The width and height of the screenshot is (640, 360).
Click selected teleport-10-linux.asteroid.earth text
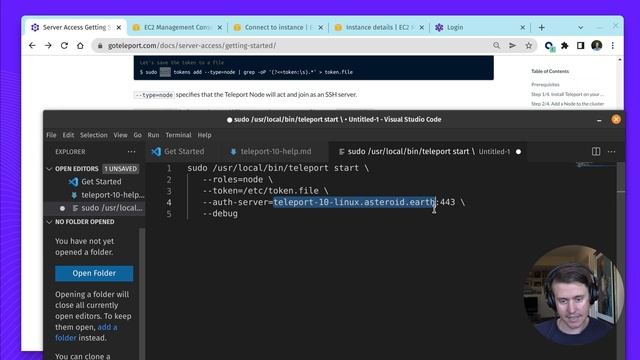coord(354,202)
